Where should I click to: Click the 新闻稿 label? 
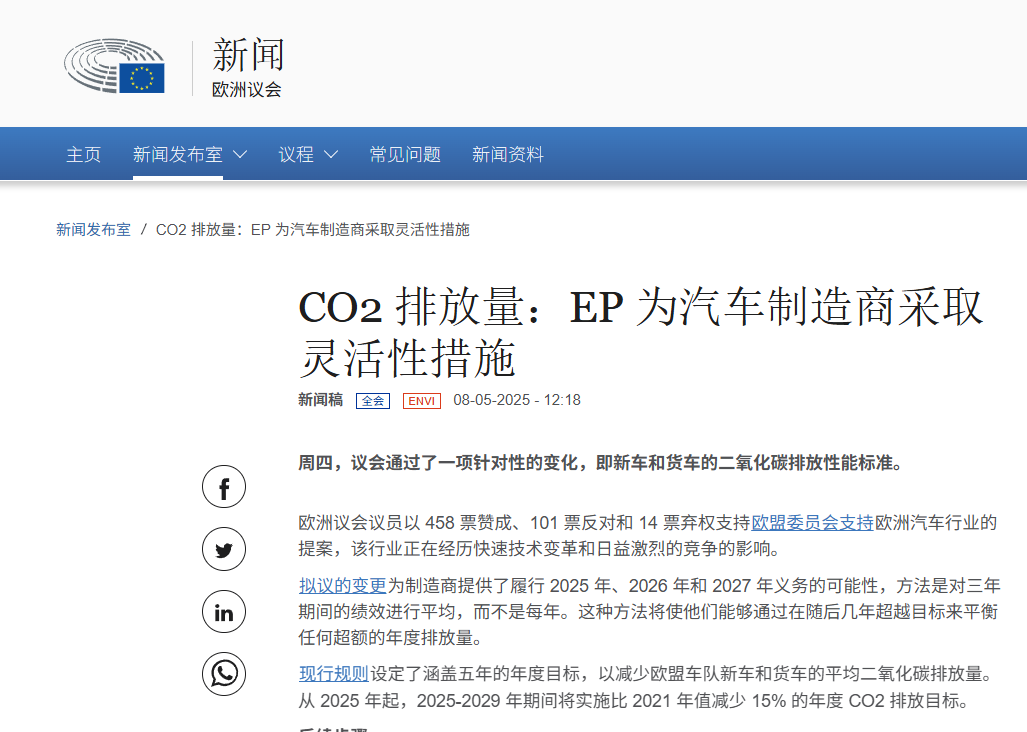[320, 400]
